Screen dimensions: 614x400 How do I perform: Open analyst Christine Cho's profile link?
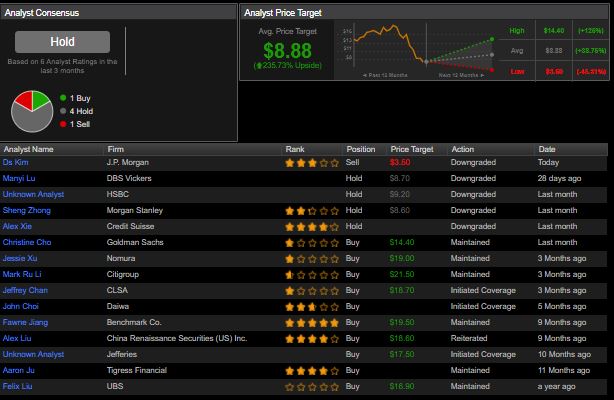(27, 243)
